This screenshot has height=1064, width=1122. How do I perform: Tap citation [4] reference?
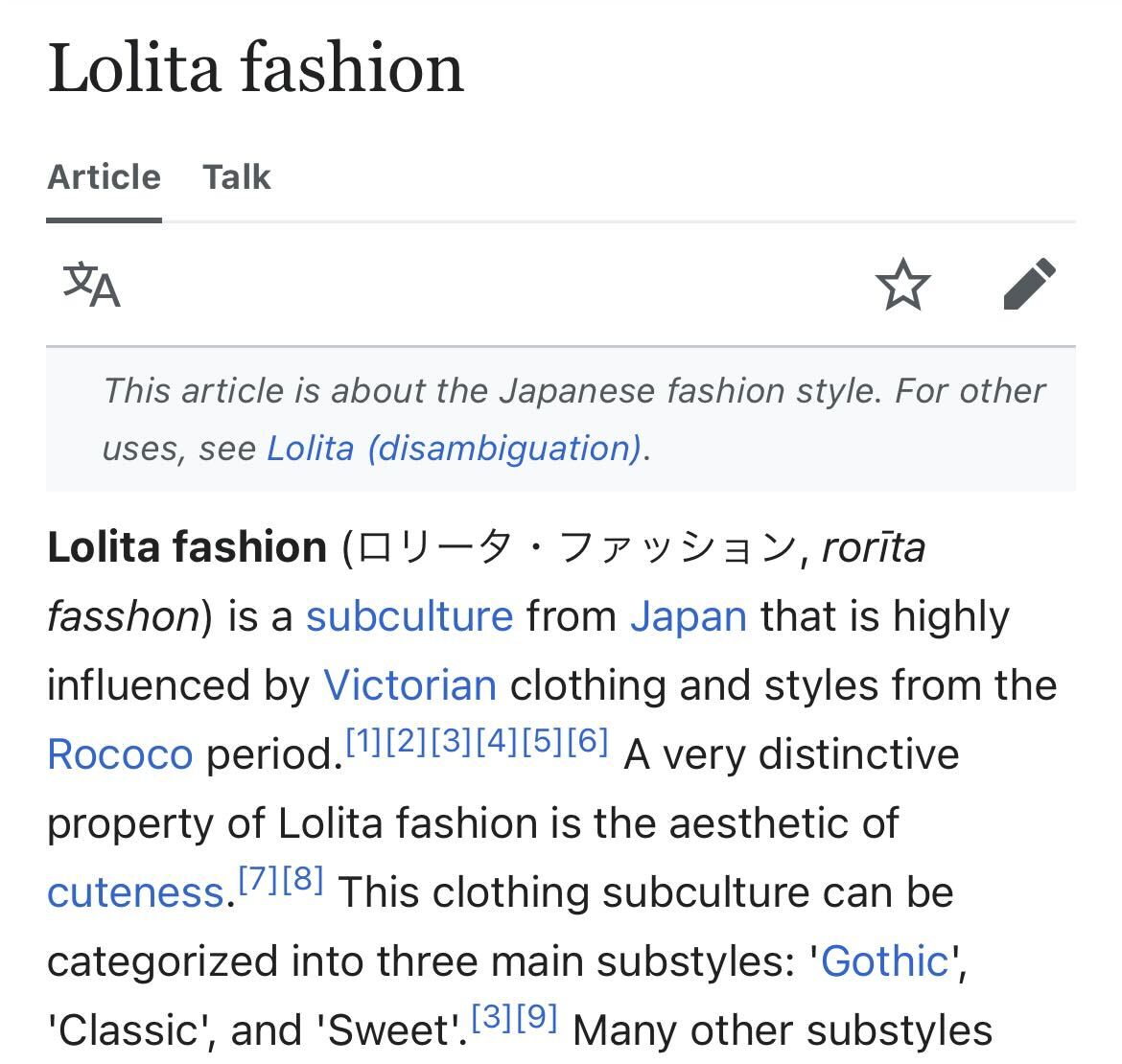[x=496, y=741]
